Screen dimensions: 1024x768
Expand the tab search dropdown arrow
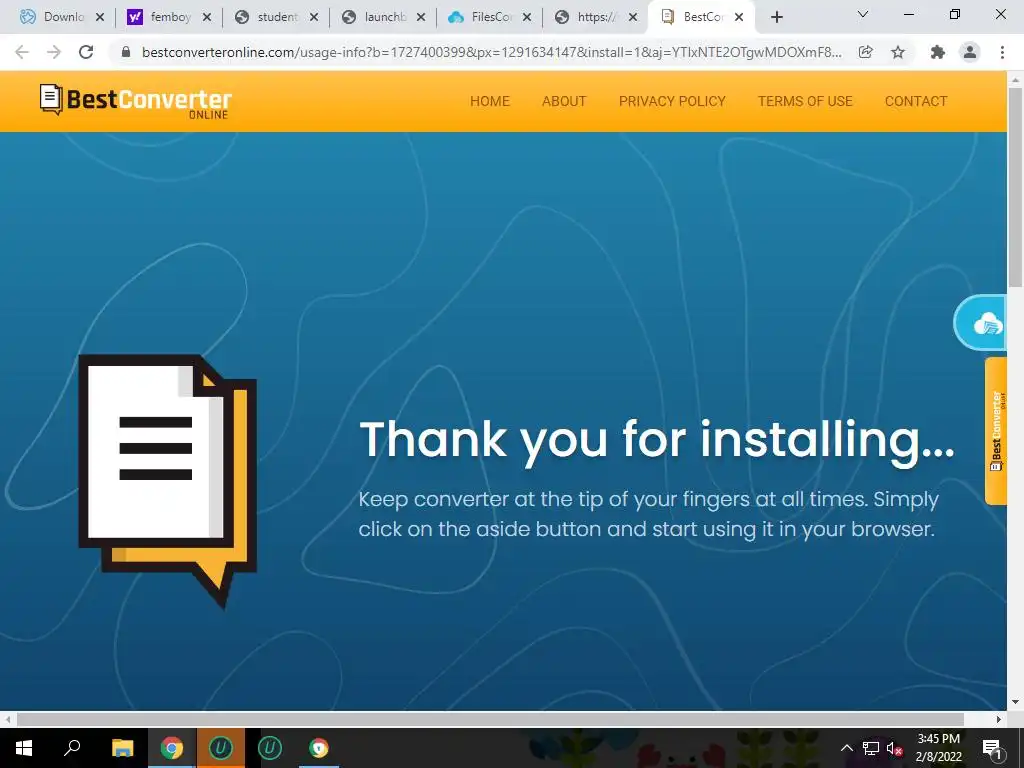click(x=863, y=14)
